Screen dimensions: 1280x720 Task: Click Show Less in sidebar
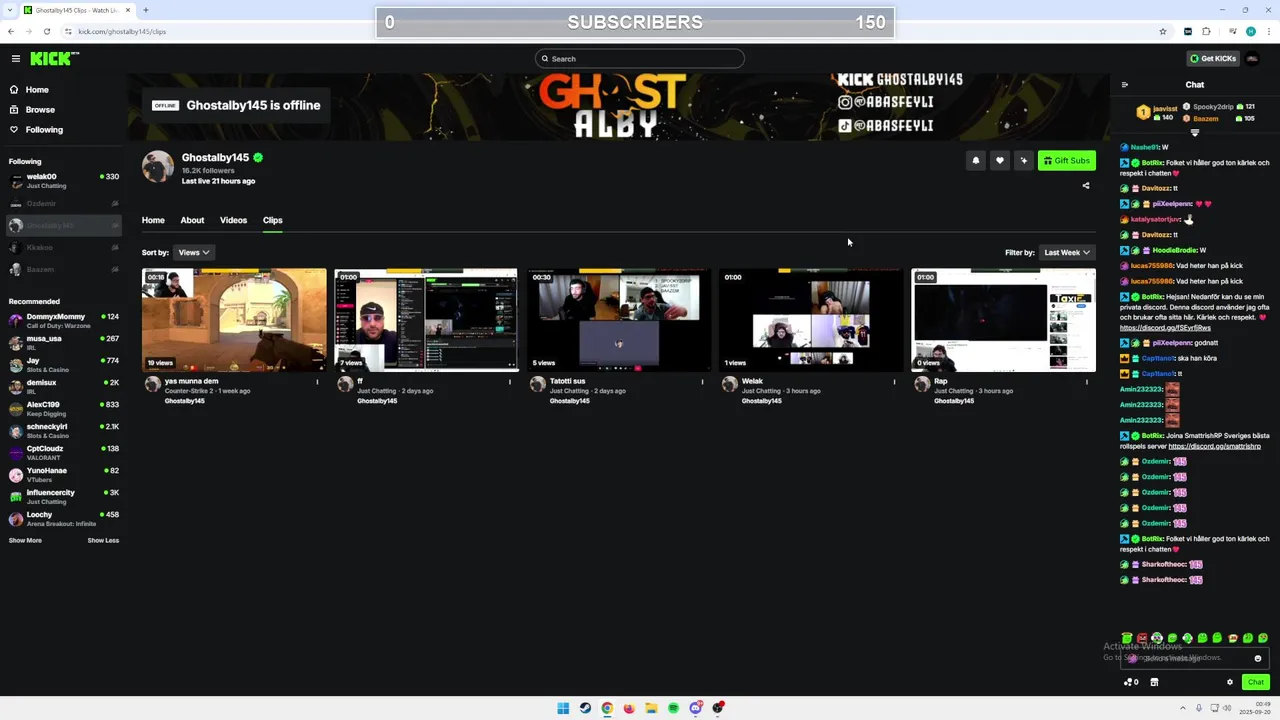(x=103, y=541)
